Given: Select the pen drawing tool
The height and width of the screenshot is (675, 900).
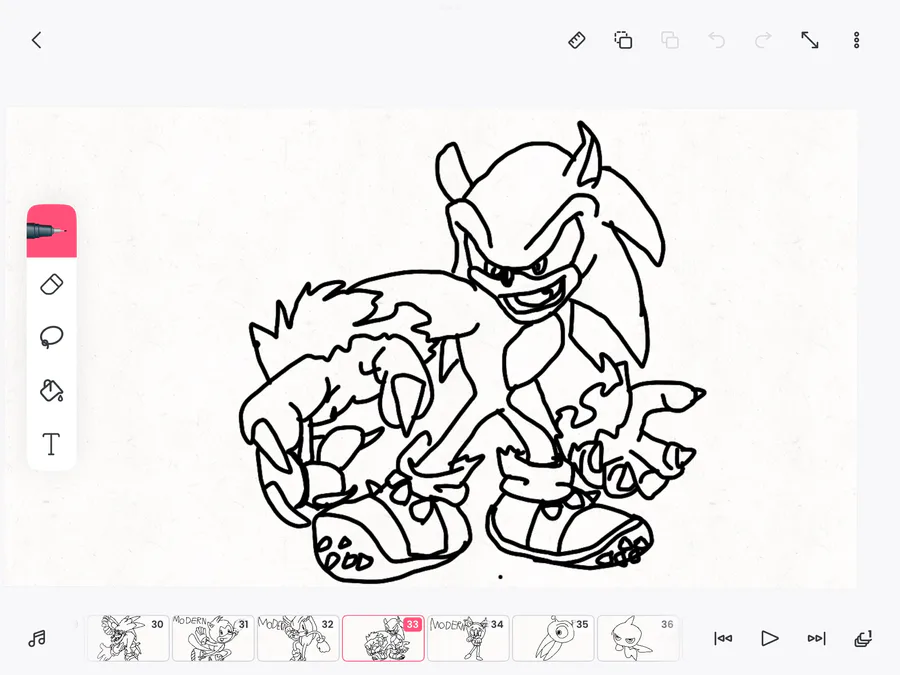Looking at the screenshot, I should [x=52, y=231].
